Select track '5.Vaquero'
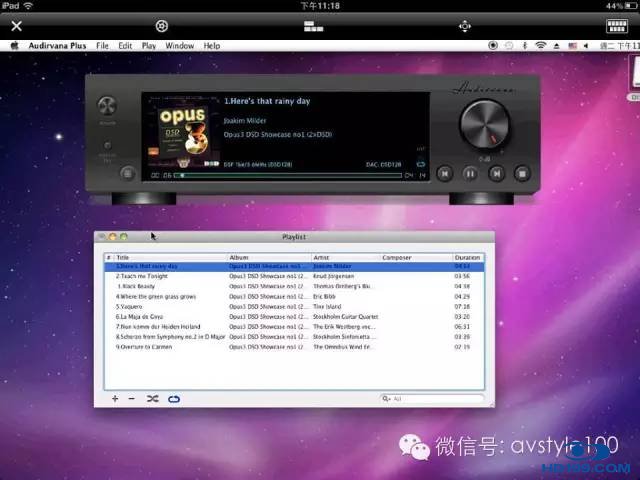 click(294, 307)
